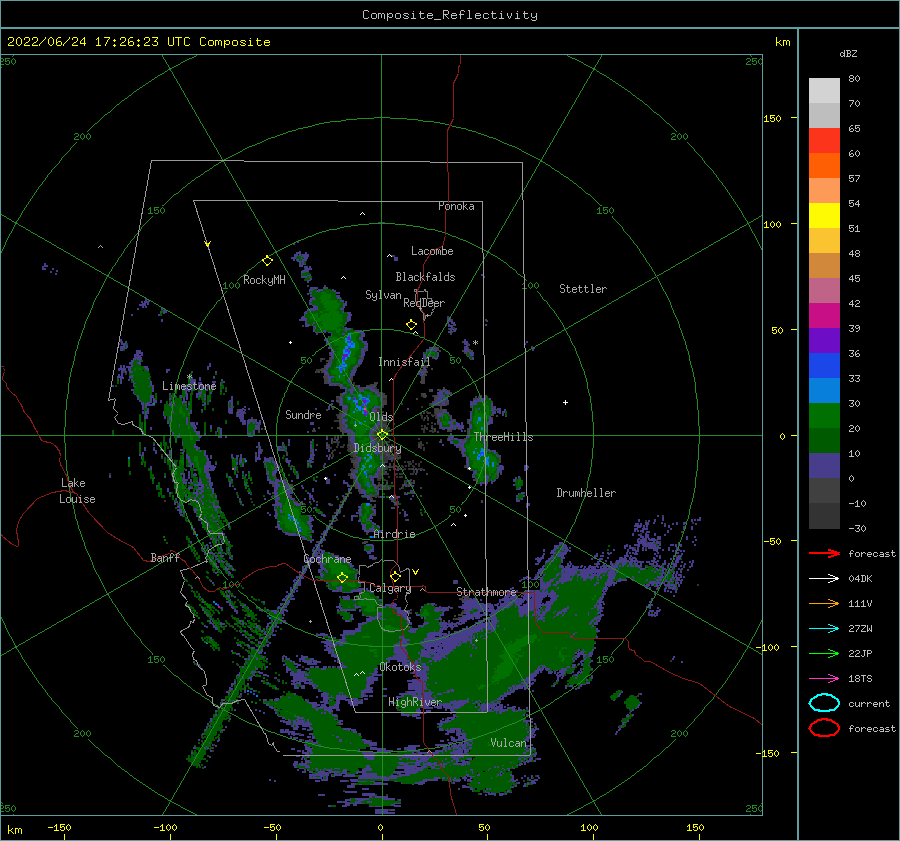Select the cyan 27ZW arrow icon

tap(824, 629)
